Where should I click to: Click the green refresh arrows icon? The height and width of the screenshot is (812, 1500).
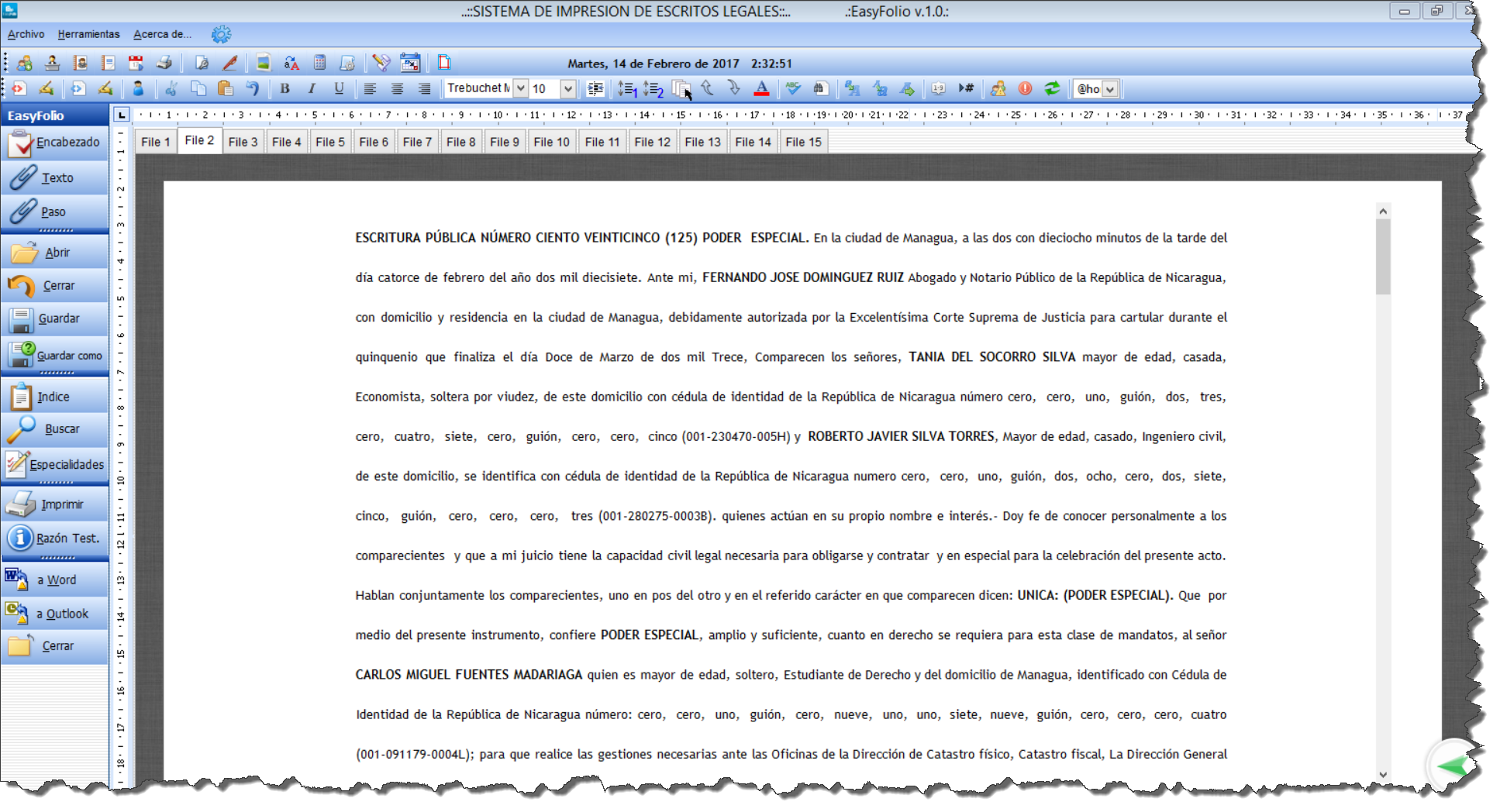1052,89
